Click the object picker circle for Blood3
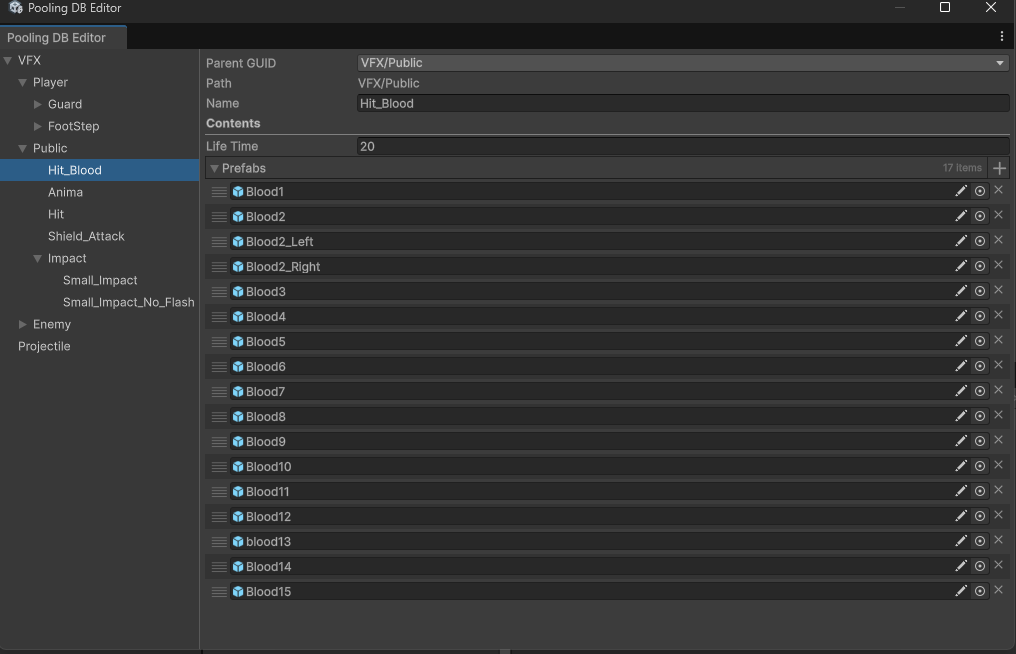1016x654 pixels. click(980, 291)
